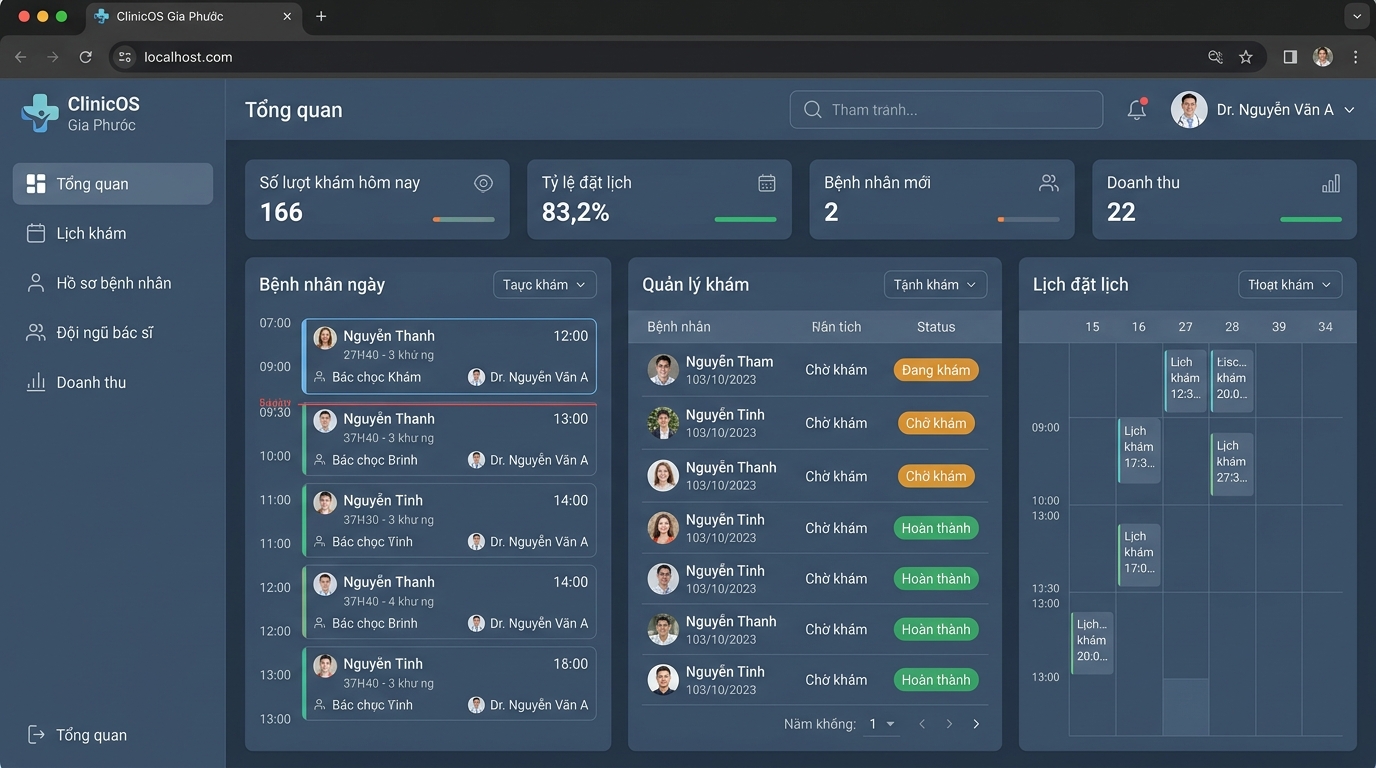This screenshot has height=768, width=1376.
Task: Click calendar event labeled Lịch khám 17:3...
Action: (1139, 450)
